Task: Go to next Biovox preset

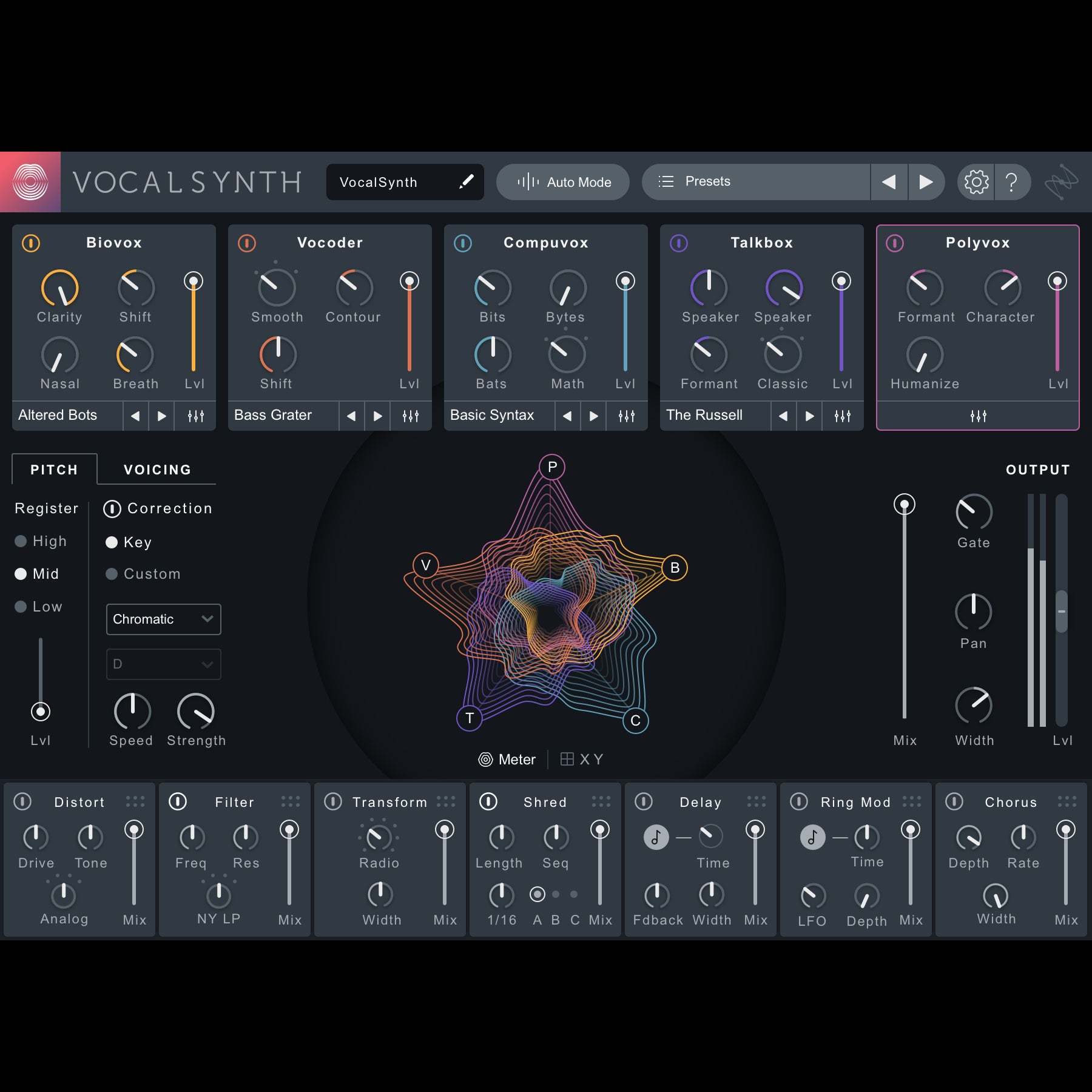Action: coord(161,416)
